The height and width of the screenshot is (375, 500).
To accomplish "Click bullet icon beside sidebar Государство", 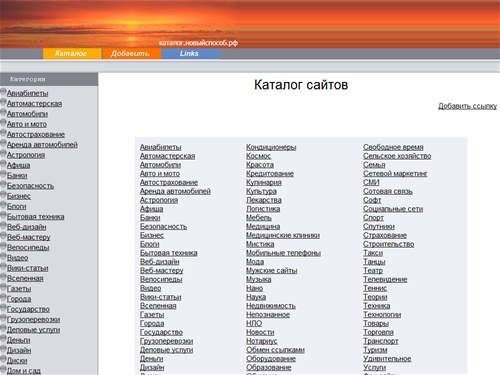I will [3, 308].
